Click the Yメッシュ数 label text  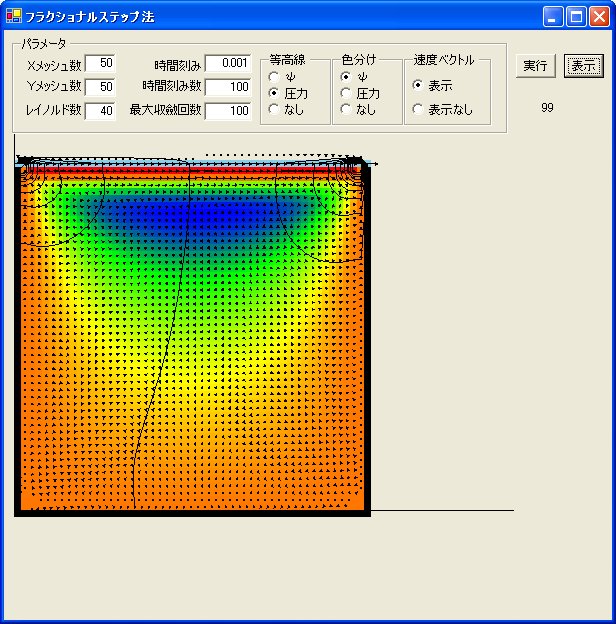click(x=54, y=86)
